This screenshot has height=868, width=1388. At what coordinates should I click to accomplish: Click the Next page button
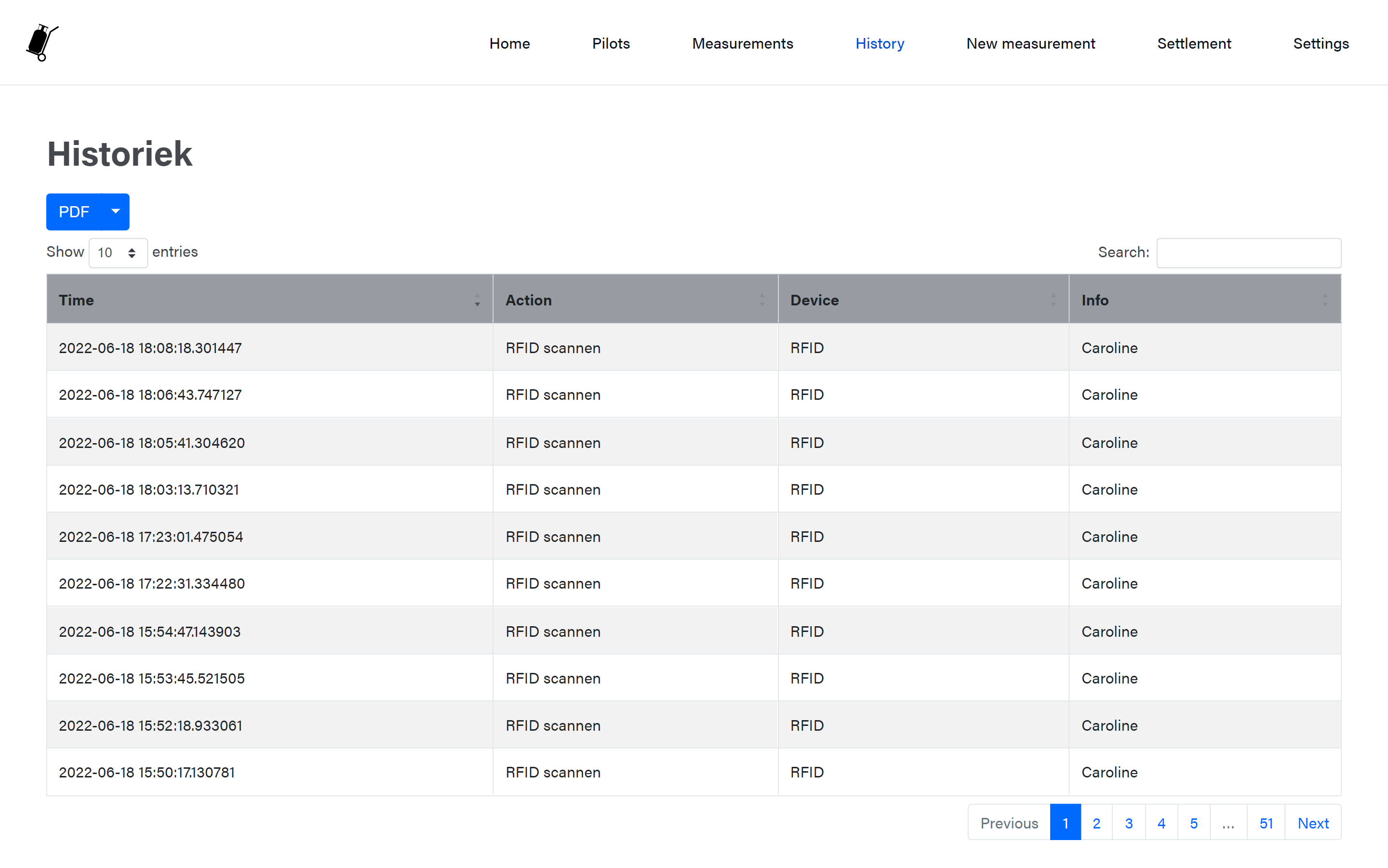coord(1313,823)
